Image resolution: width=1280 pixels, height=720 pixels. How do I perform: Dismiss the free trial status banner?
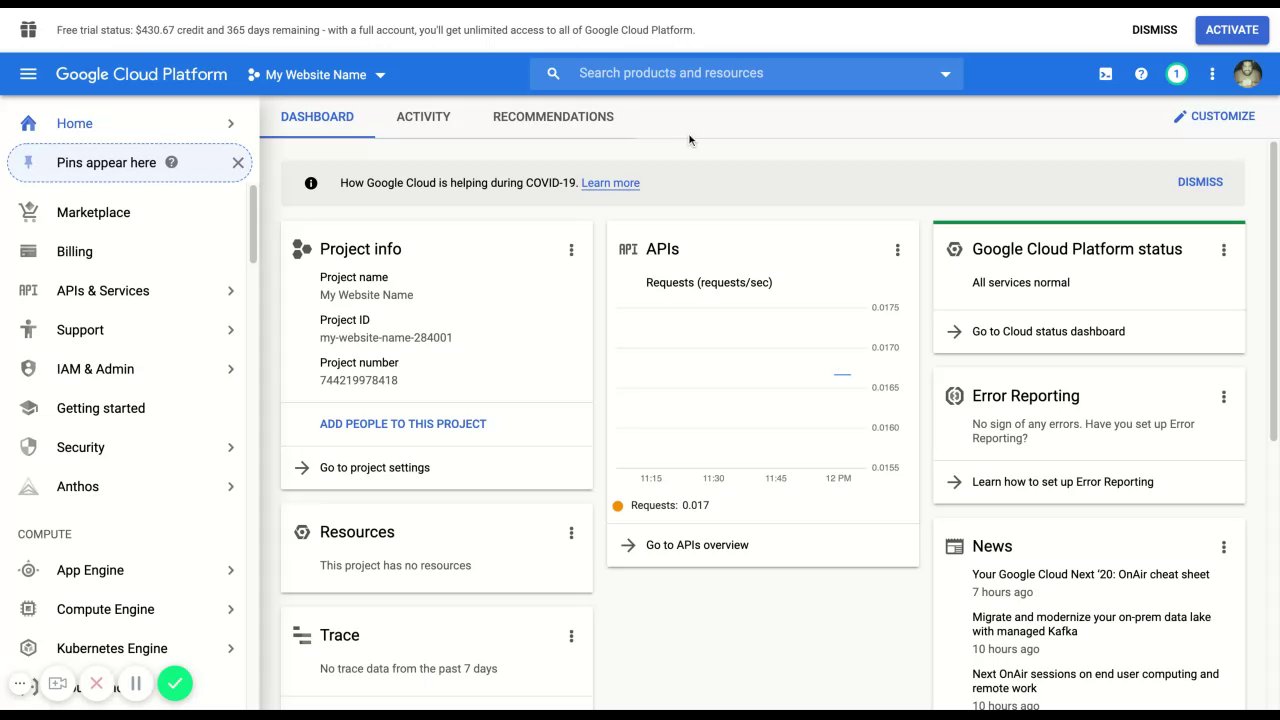click(1154, 30)
